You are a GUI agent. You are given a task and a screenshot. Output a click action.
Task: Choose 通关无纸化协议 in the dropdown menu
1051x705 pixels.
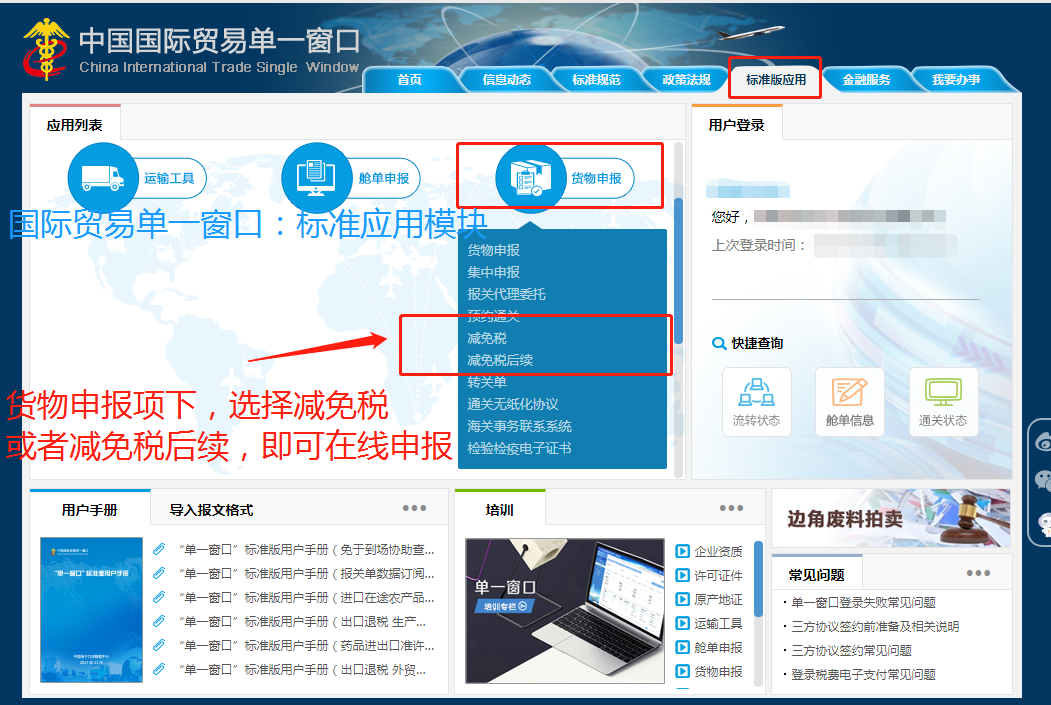[513, 404]
